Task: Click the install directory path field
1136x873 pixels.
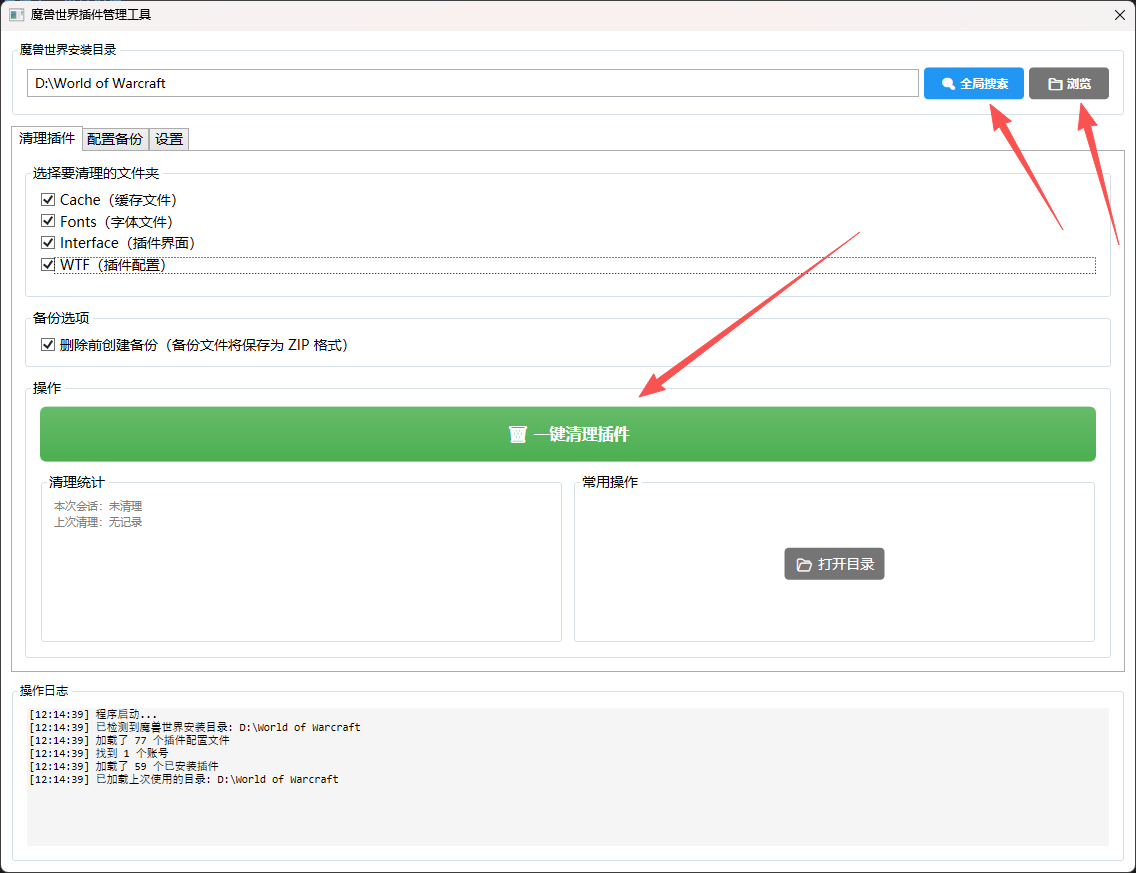Action: tap(472, 83)
